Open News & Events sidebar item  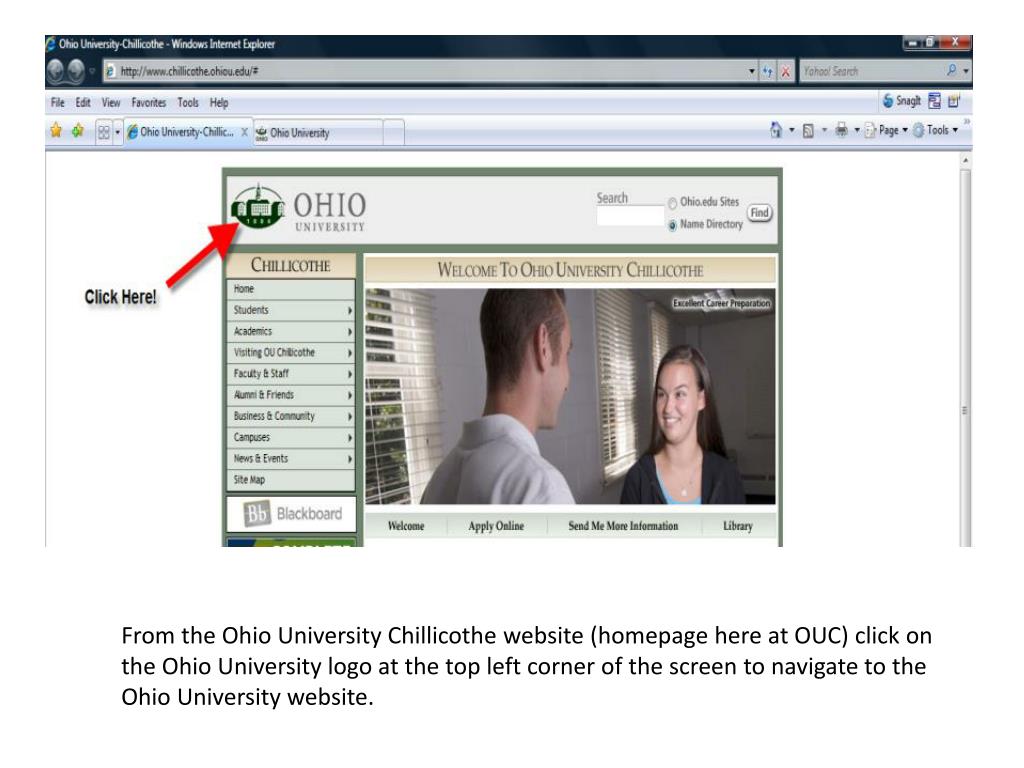[291, 459]
